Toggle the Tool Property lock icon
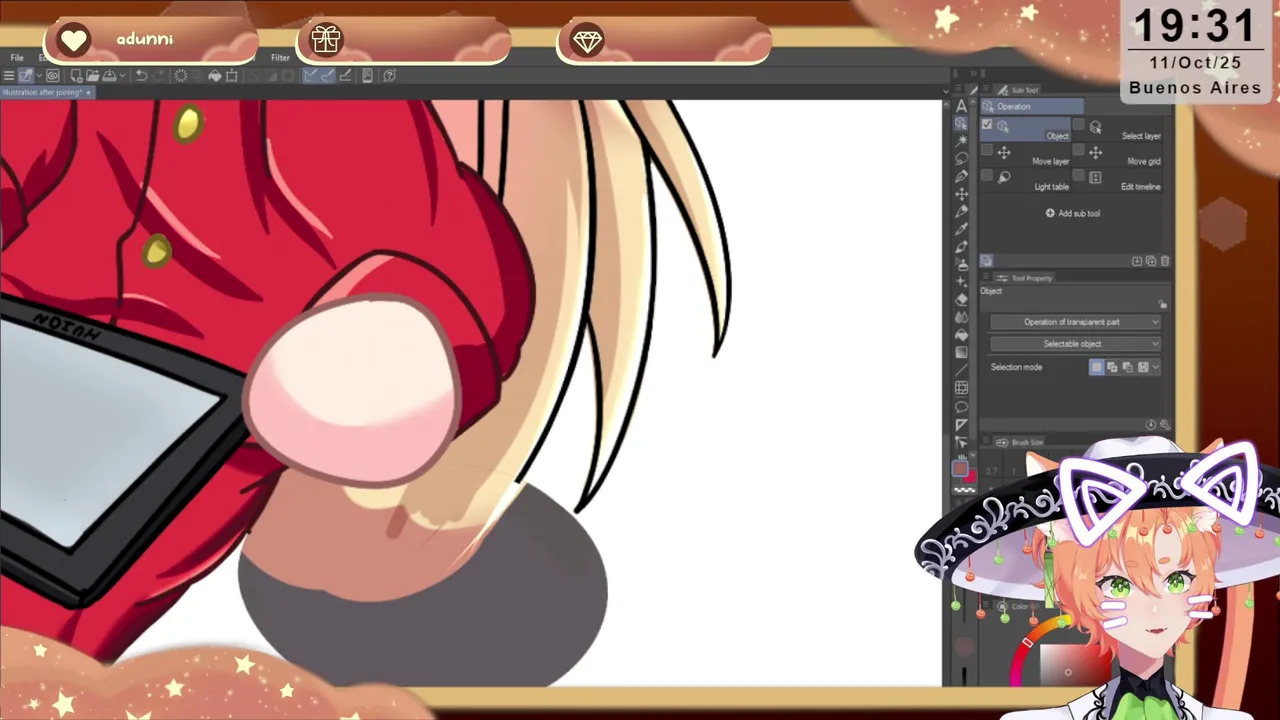Image resolution: width=1280 pixels, height=720 pixels. click(x=1162, y=304)
